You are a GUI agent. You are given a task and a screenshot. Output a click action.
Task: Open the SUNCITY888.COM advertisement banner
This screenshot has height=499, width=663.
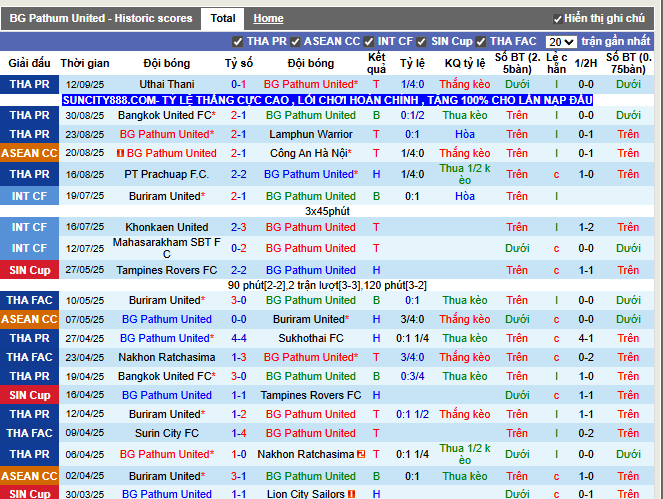pyautogui.click(x=327, y=100)
